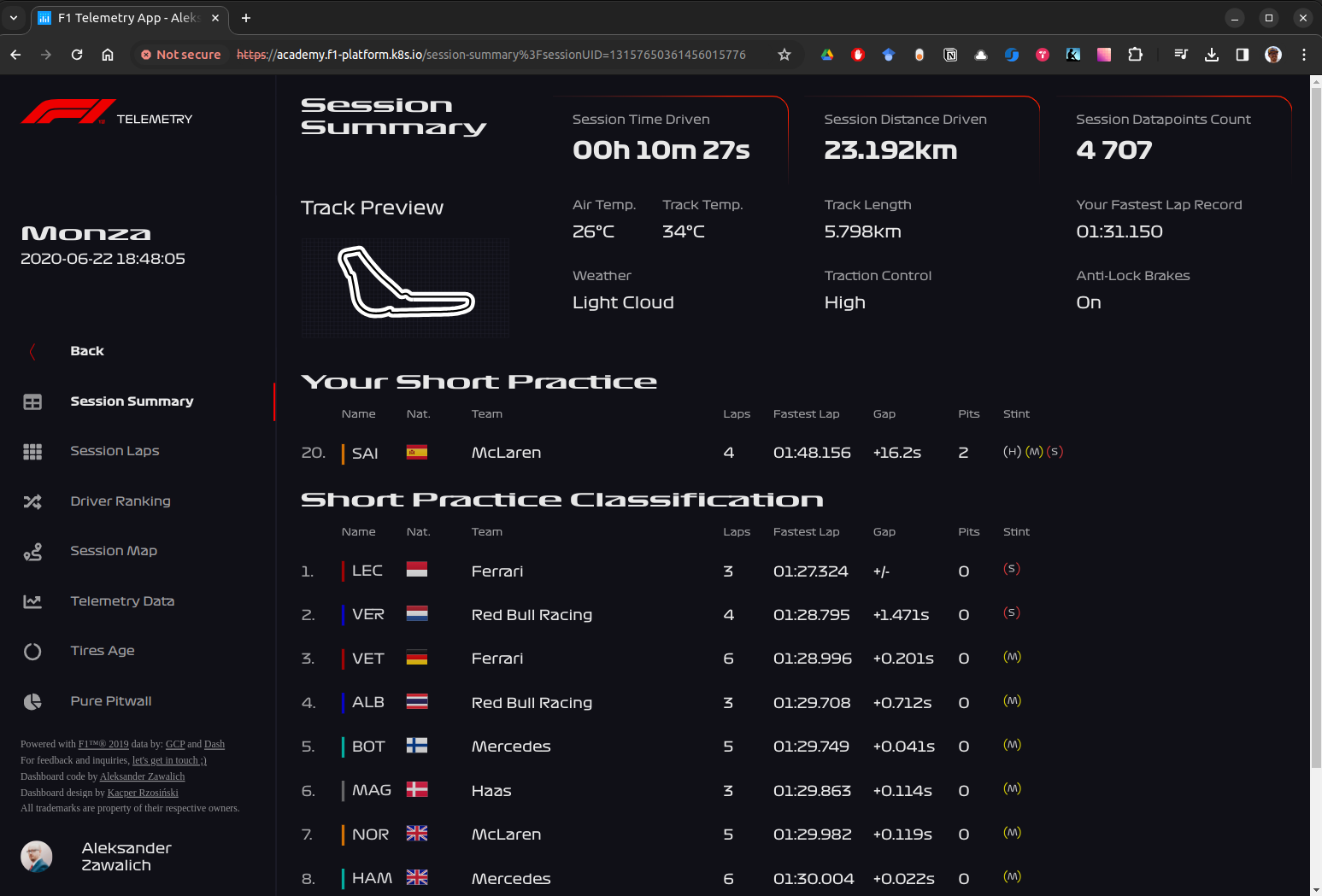Screen dimensions: 1322x896
Task: Click the Driver Ranking shuffle icon
Action: point(32,501)
